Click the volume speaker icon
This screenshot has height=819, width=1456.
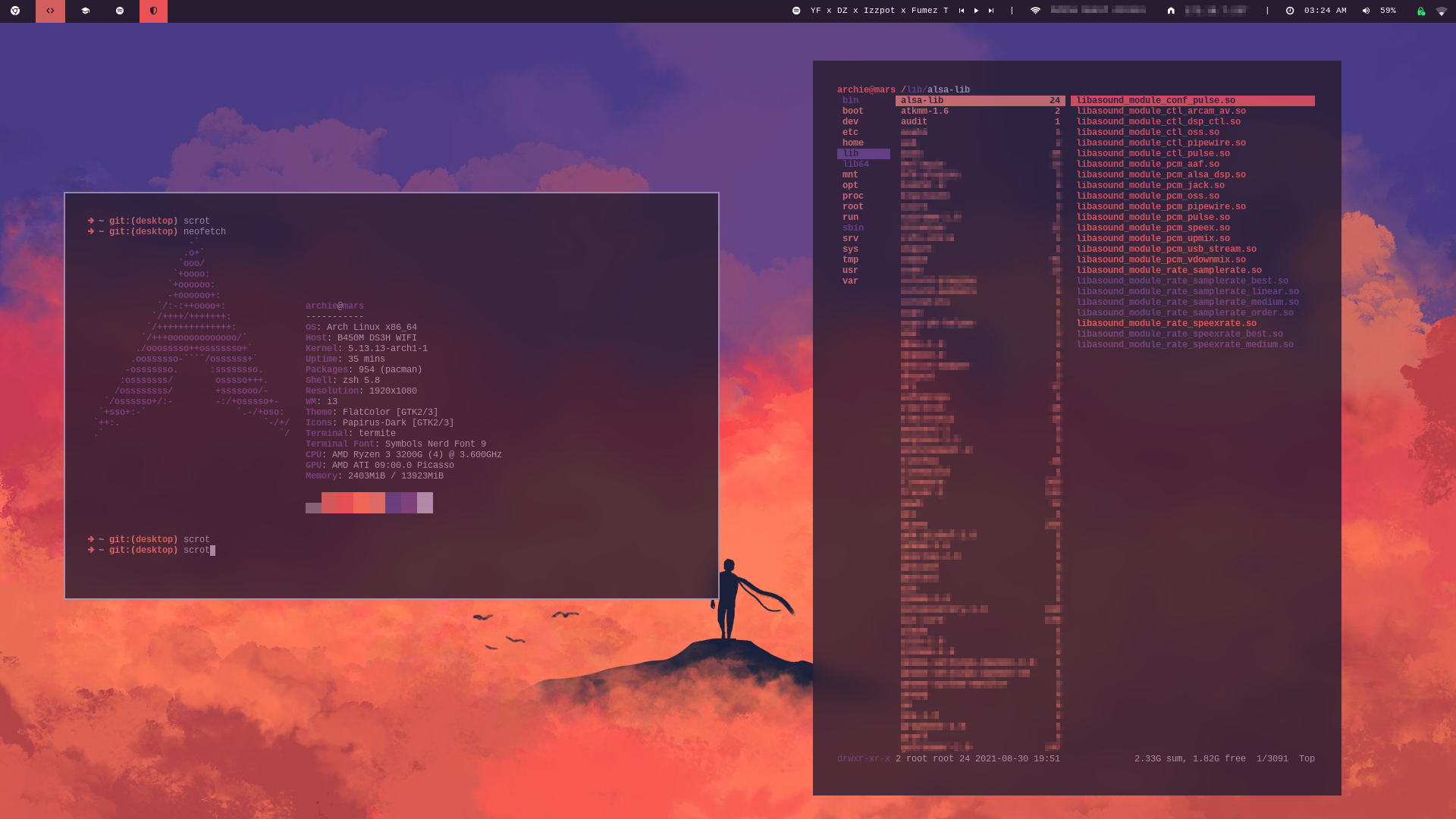(x=1367, y=11)
